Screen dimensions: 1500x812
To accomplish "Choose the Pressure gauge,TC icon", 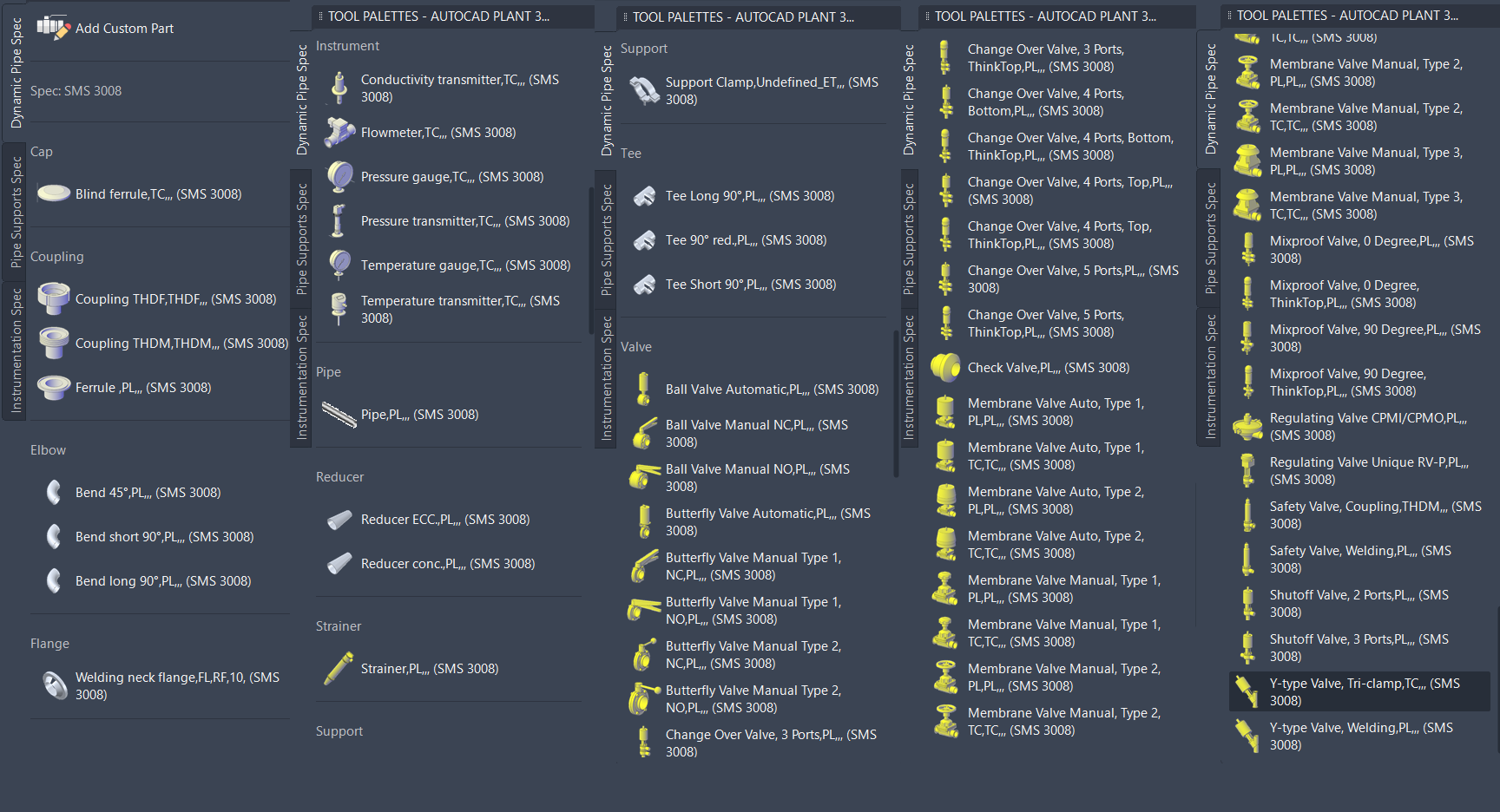I will [339, 176].
